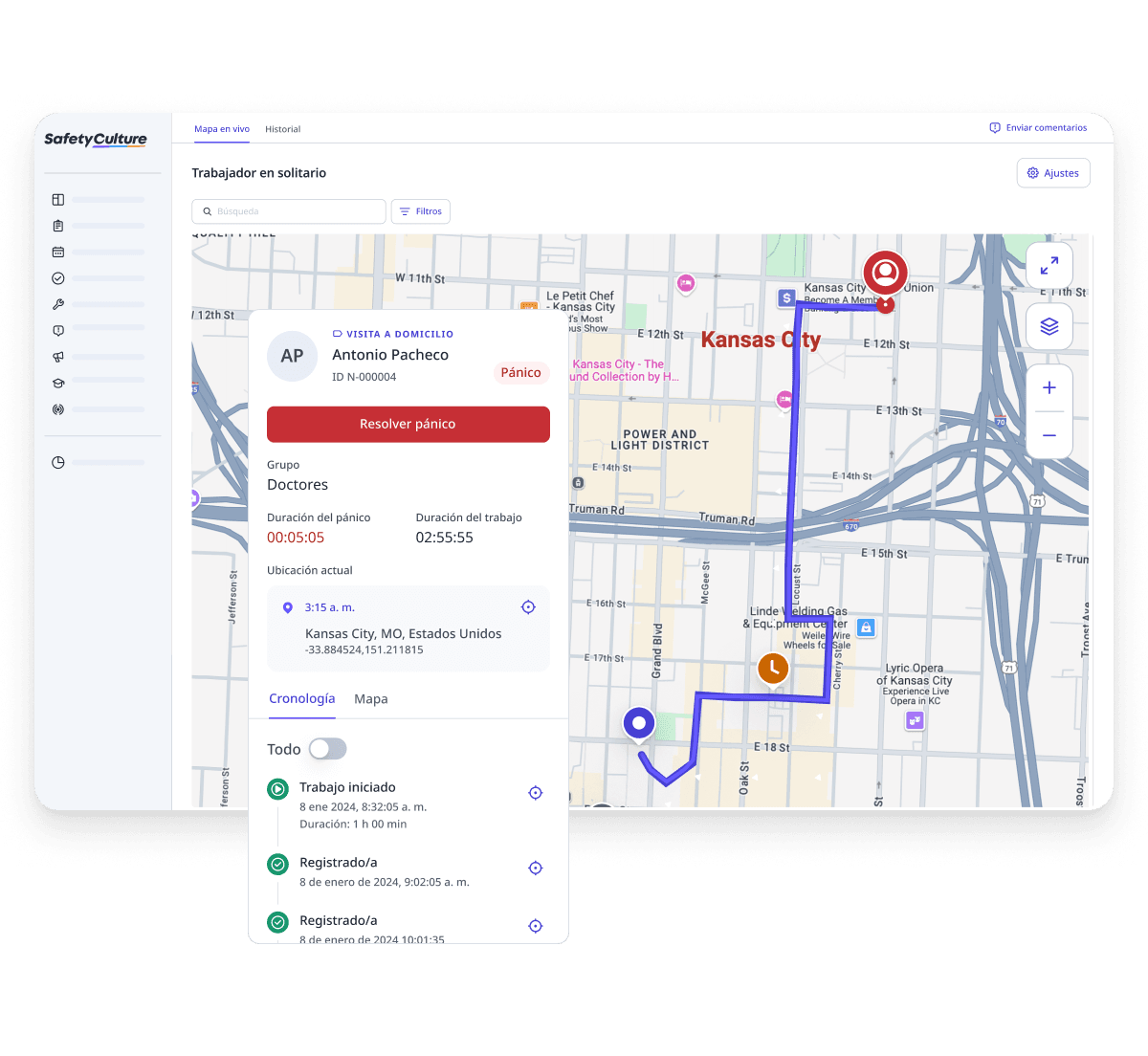1148x1056 pixels.
Task: Open the map layers selector
Action: point(1049,326)
